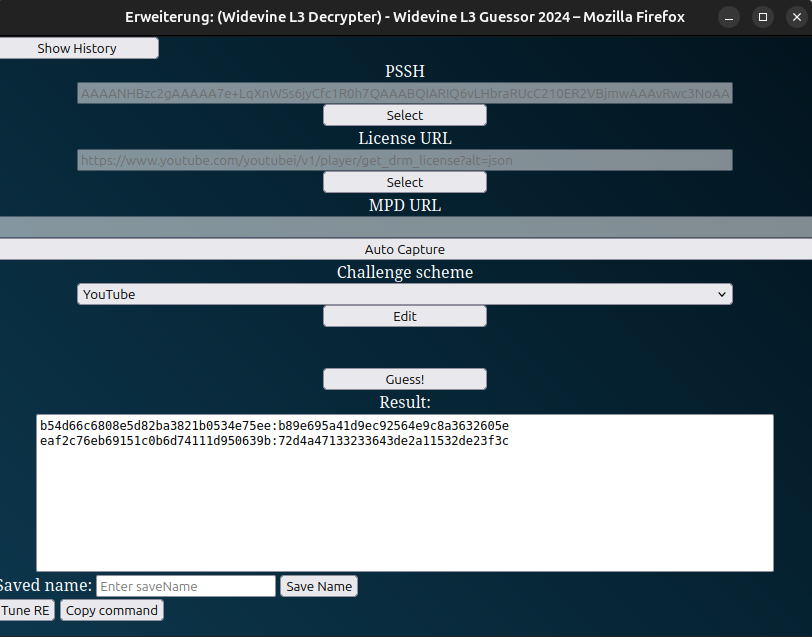The height and width of the screenshot is (637, 812).
Task: Click the Tune RE button
Action: point(25,610)
